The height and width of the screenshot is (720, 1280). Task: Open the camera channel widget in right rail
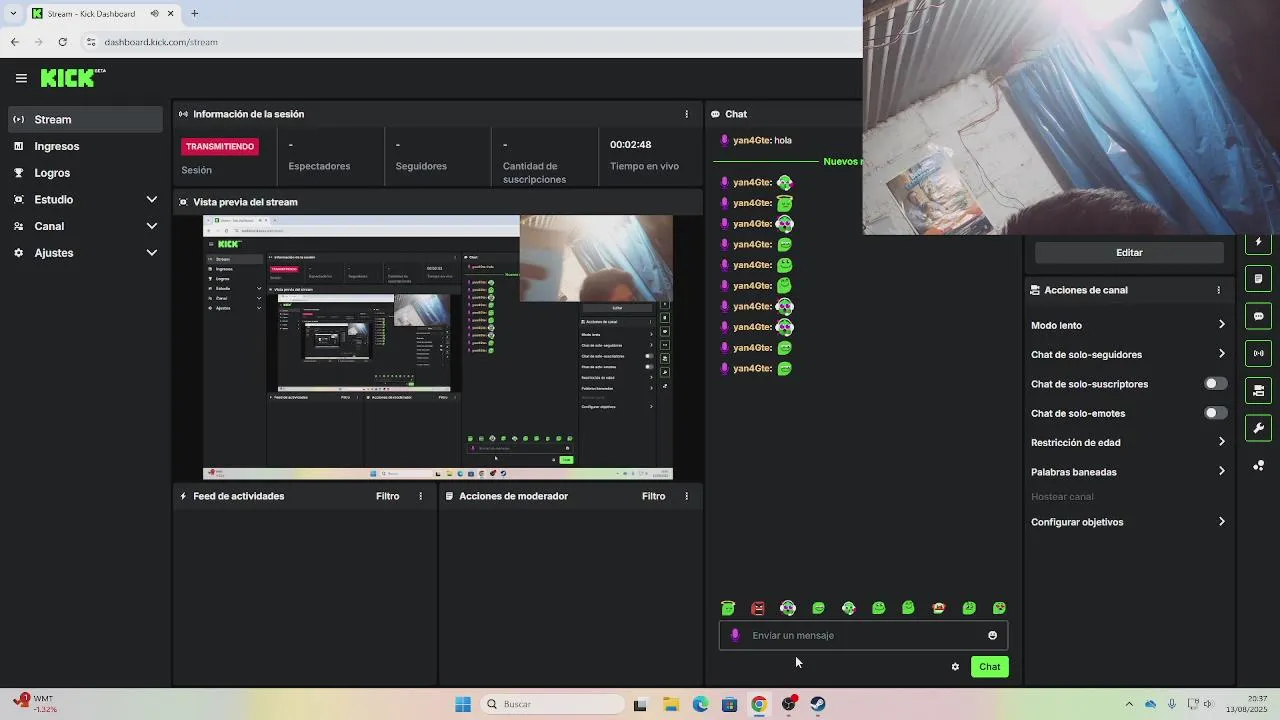pyautogui.click(x=1259, y=391)
